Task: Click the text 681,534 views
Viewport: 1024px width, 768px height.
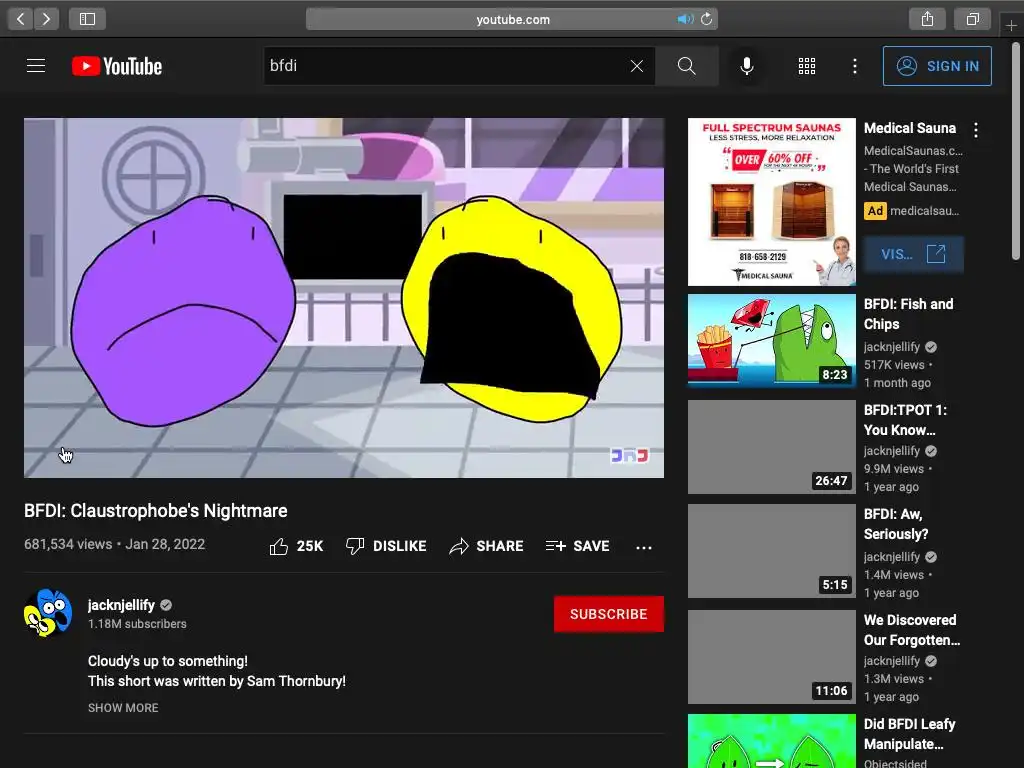Action: [x=68, y=544]
